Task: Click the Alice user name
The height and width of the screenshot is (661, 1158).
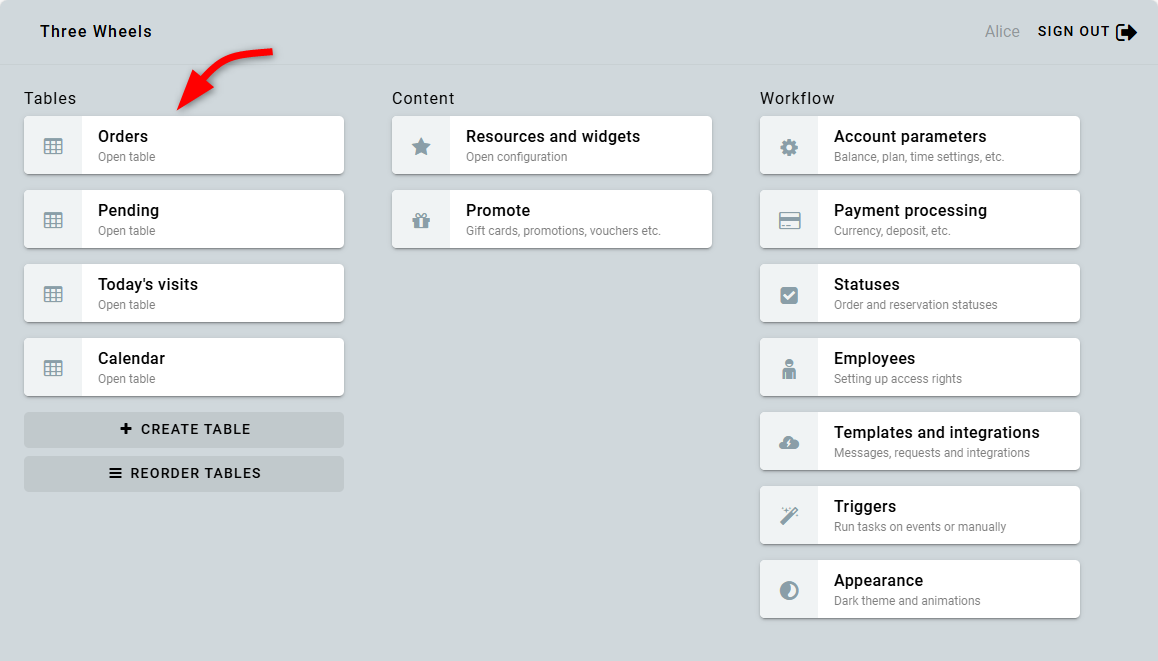Action: [1002, 32]
